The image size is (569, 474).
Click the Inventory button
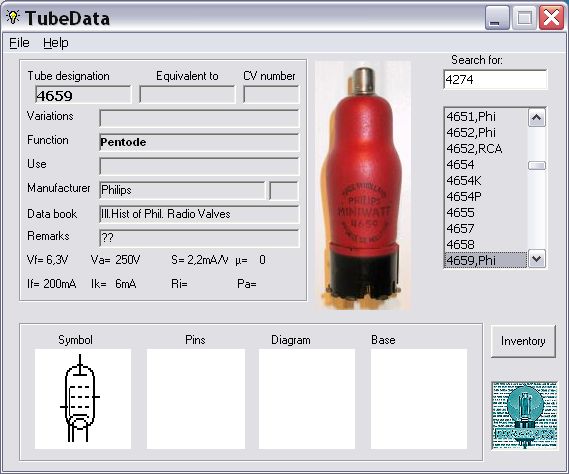(523, 341)
